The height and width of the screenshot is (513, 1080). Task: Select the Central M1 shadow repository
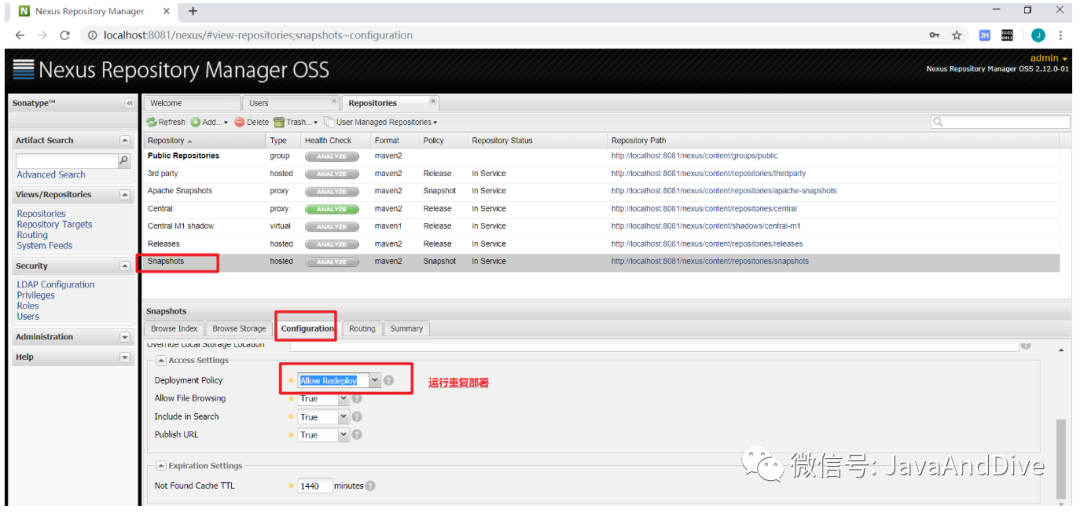click(x=601, y=226)
